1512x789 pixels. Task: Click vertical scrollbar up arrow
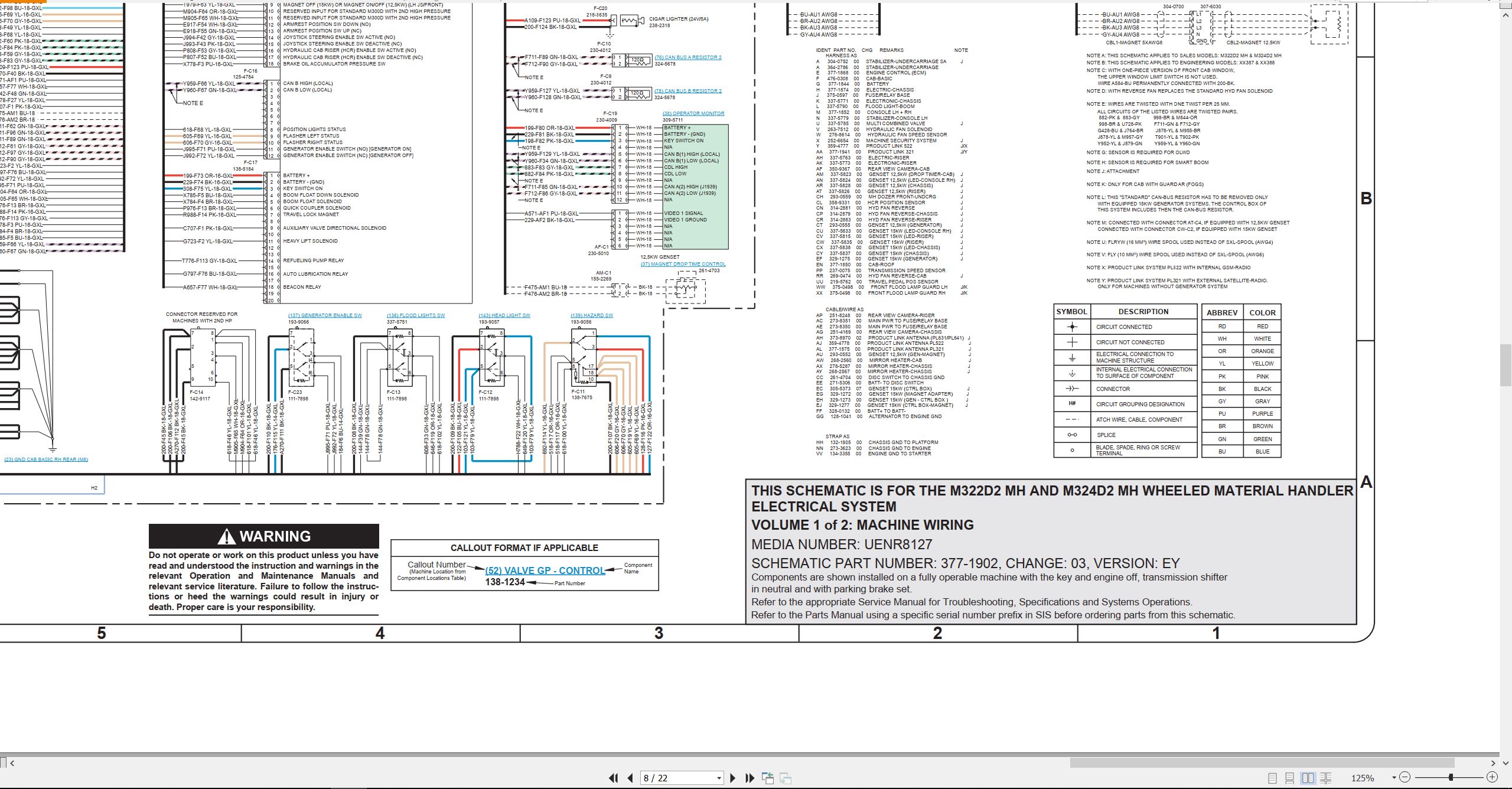pos(1506,15)
